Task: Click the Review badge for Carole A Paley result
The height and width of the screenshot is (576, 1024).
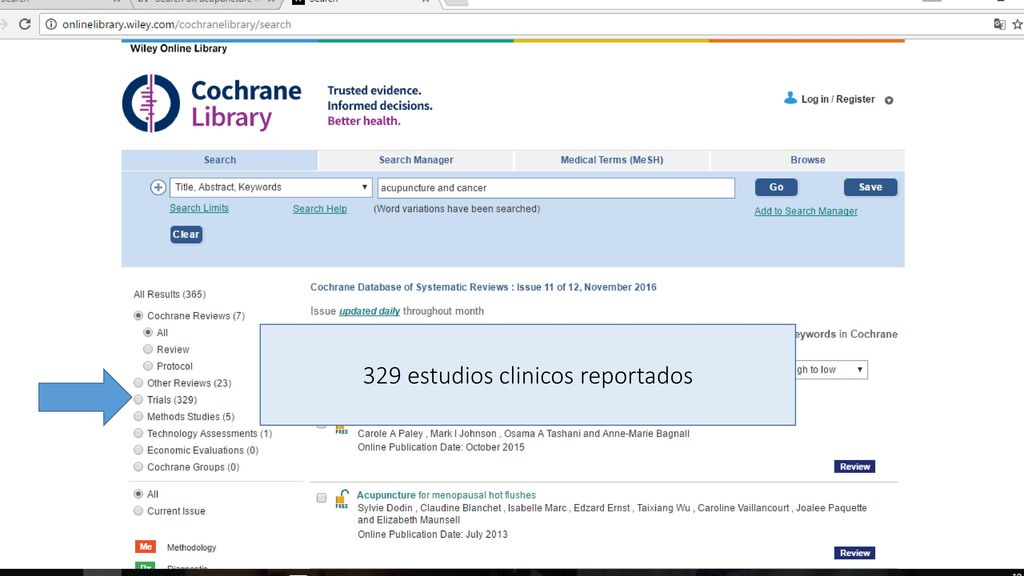Action: pyautogui.click(x=855, y=467)
